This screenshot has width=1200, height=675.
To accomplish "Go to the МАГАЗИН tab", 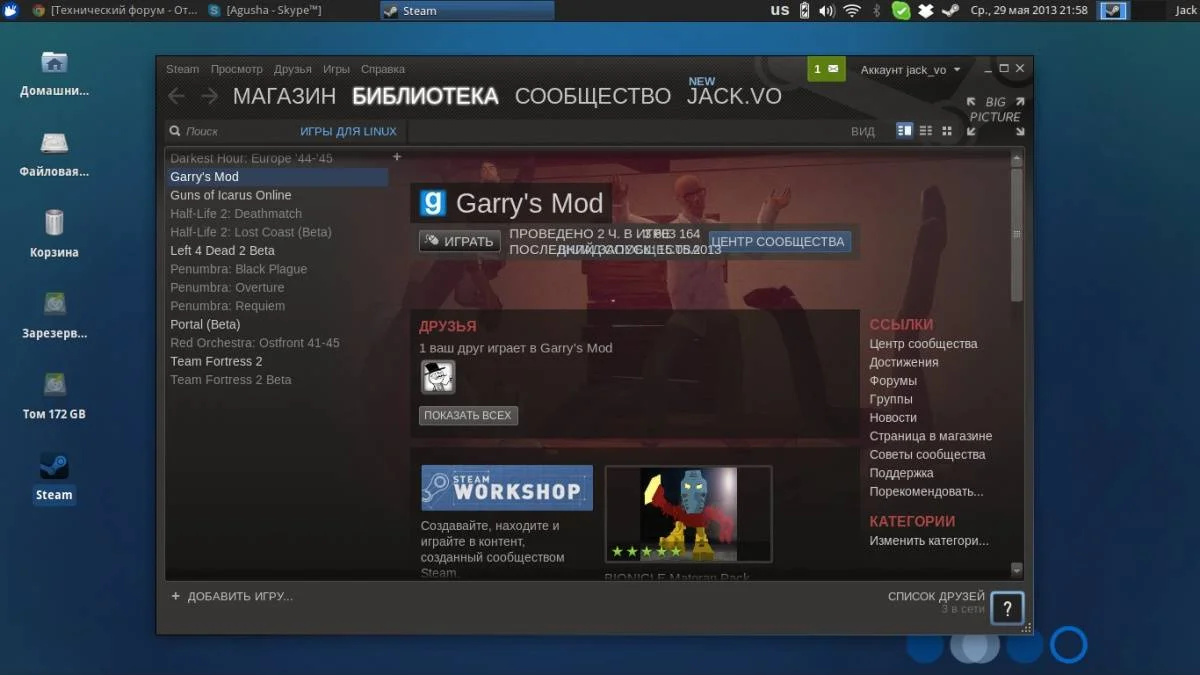I will click(284, 96).
